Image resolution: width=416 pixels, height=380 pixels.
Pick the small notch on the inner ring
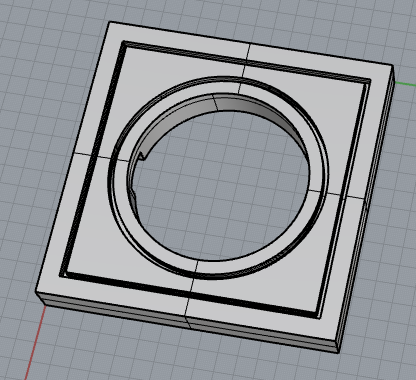pos(142,156)
